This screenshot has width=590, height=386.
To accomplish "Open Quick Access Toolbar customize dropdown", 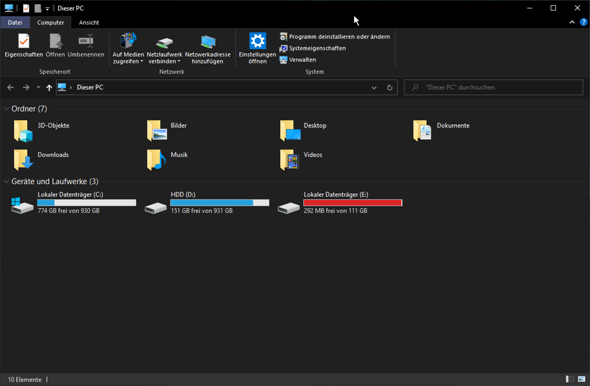I will [47, 9].
